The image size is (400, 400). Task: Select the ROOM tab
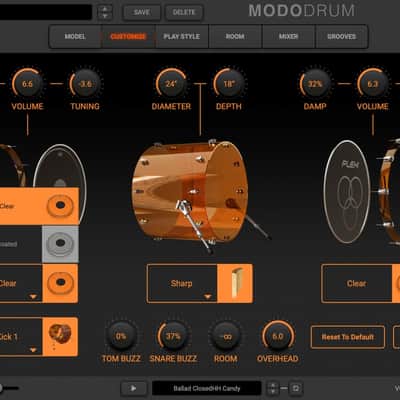pos(235,37)
